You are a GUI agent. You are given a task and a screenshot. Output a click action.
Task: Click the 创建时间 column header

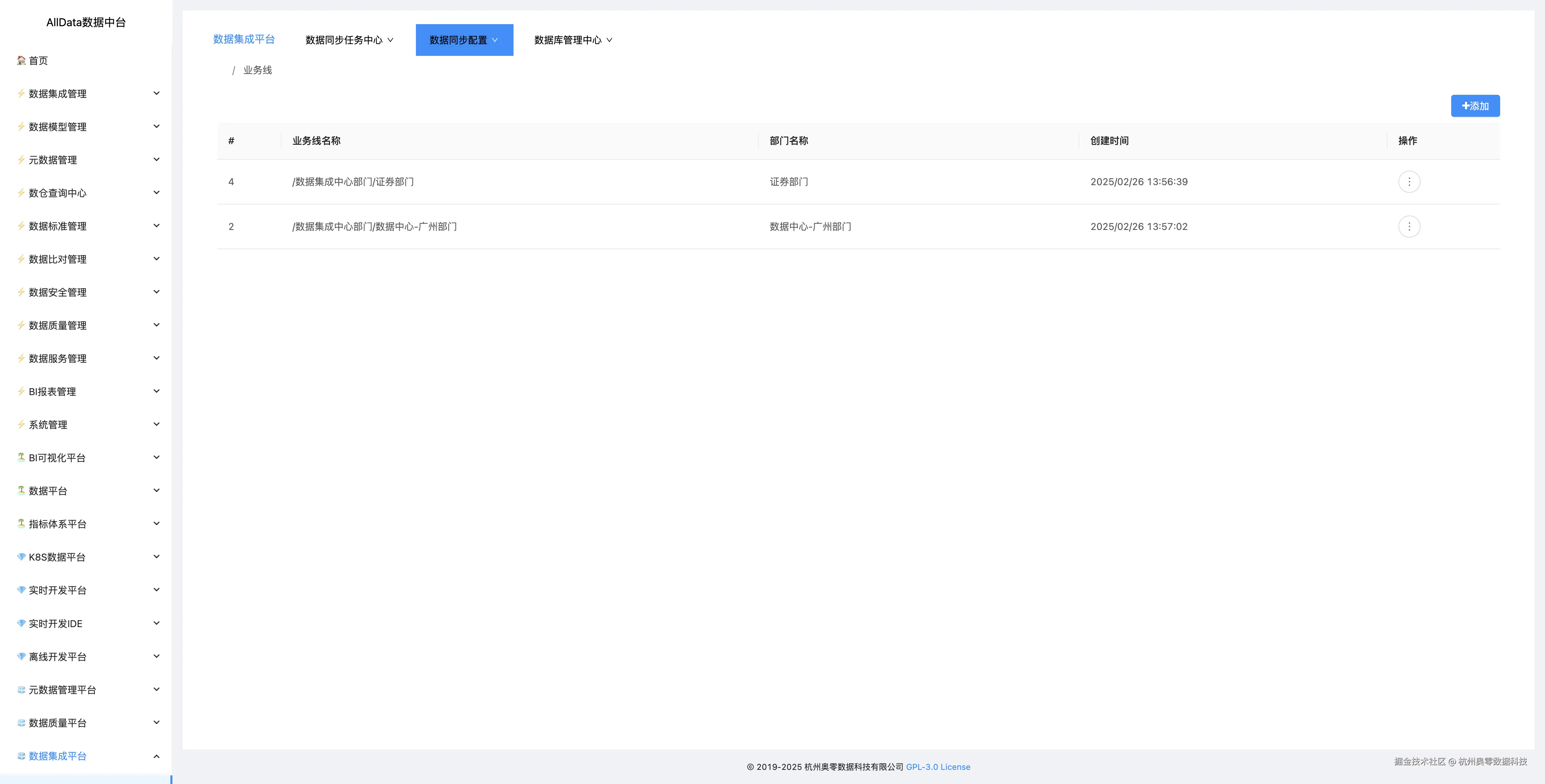pyautogui.click(x=1109, y=141)
